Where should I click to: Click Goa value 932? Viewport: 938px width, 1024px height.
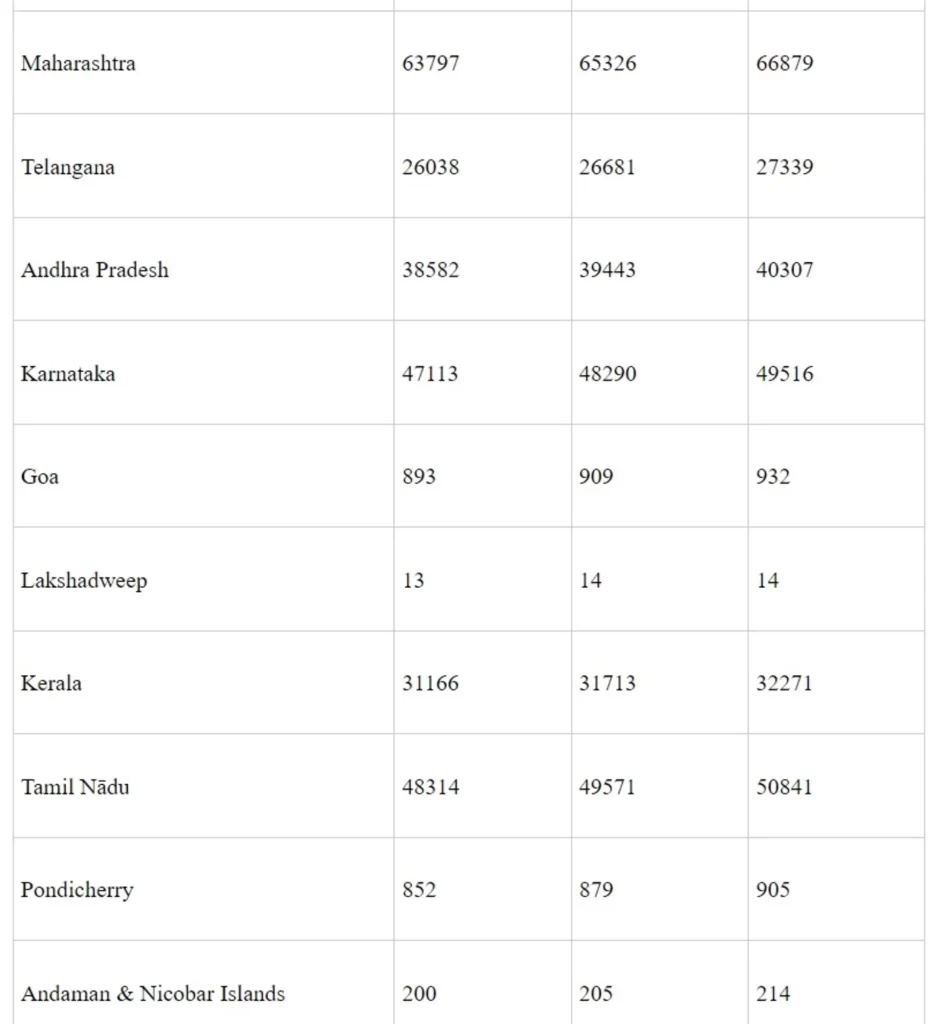773,477
